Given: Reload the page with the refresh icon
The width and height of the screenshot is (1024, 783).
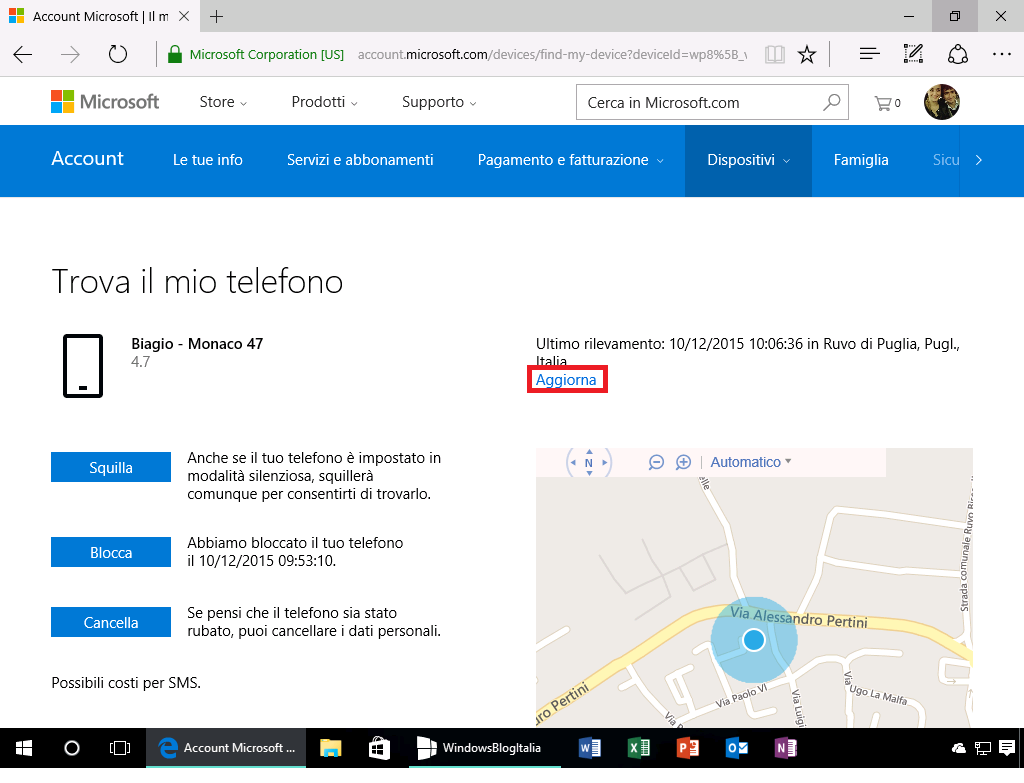Looking at the screenshot, I should (118, 54).
